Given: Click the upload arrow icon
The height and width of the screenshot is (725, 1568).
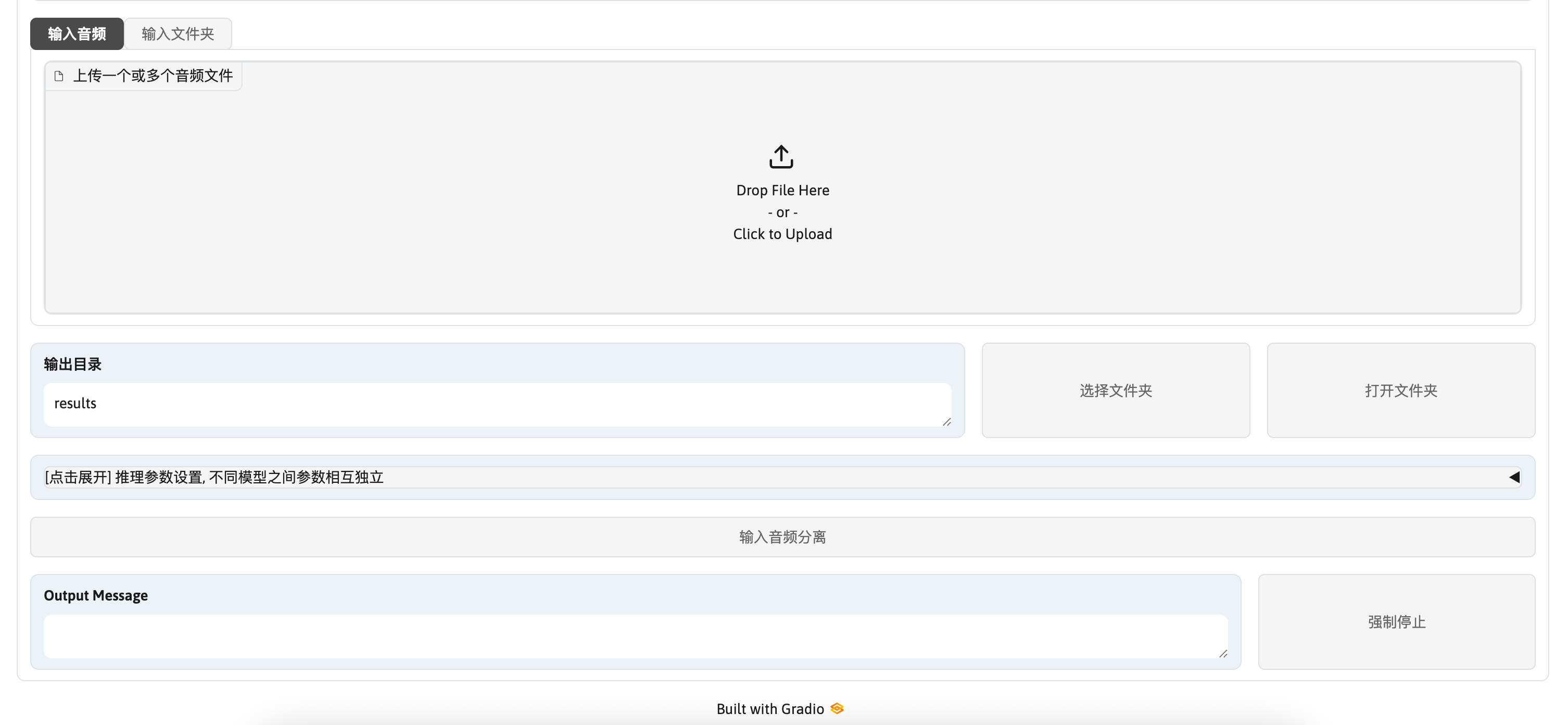Looking at the screenshot, I should 781,156.
